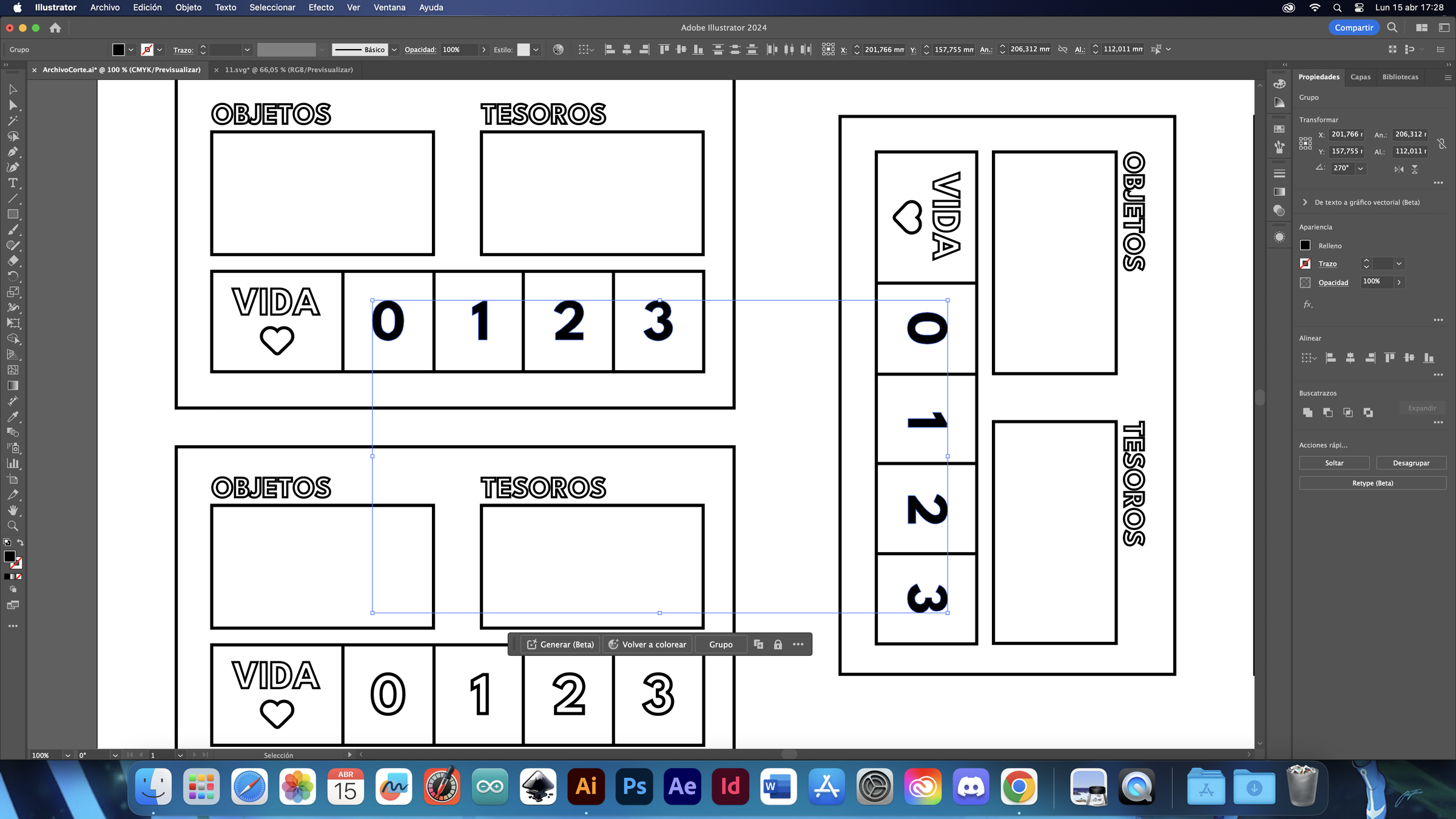This screenshot has width=1456, height=819.
Task: Click the Opacidad value field in Apariencia
Action: point(1377,281)
